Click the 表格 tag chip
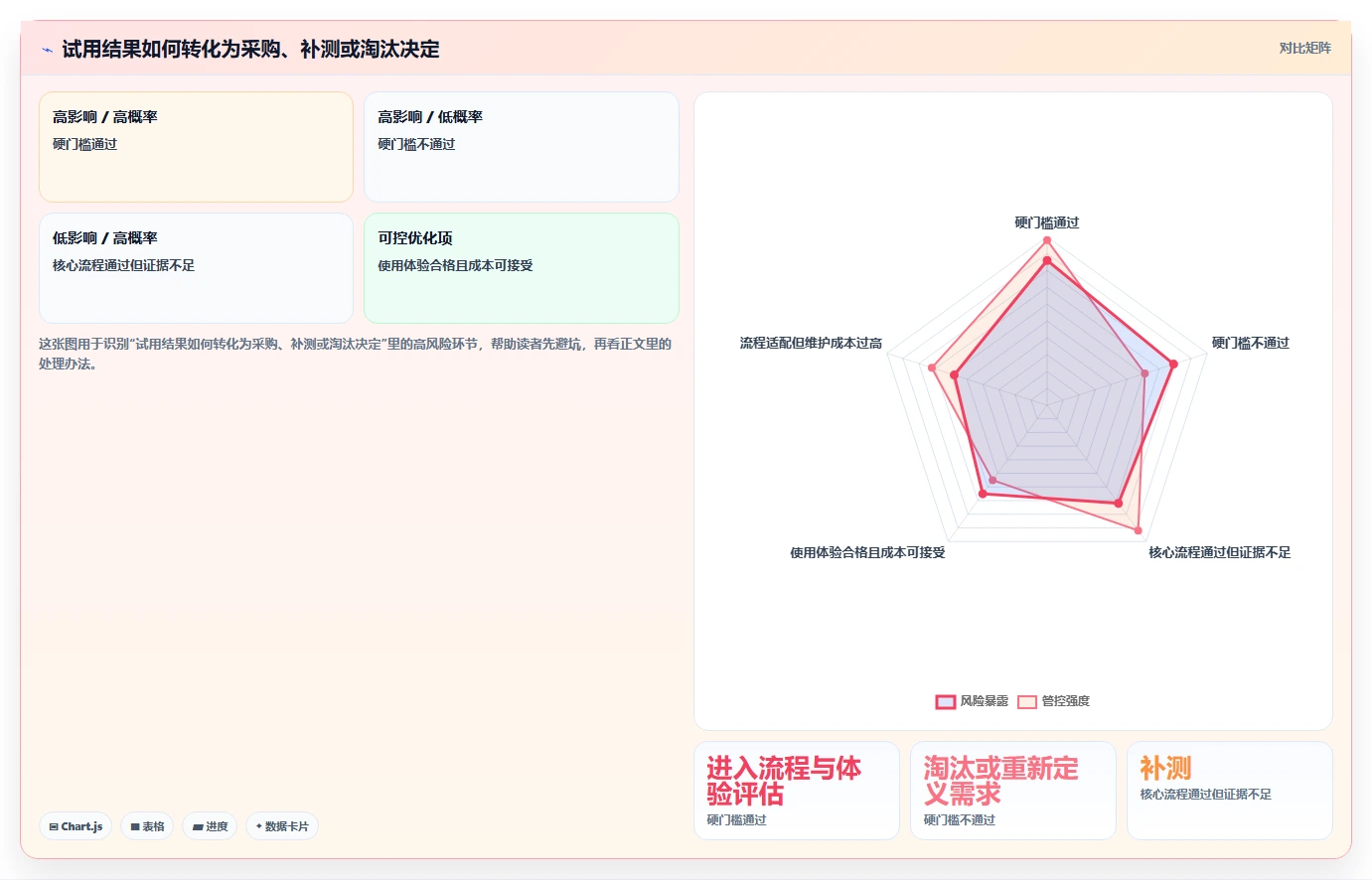 click(x=147, y=826)
